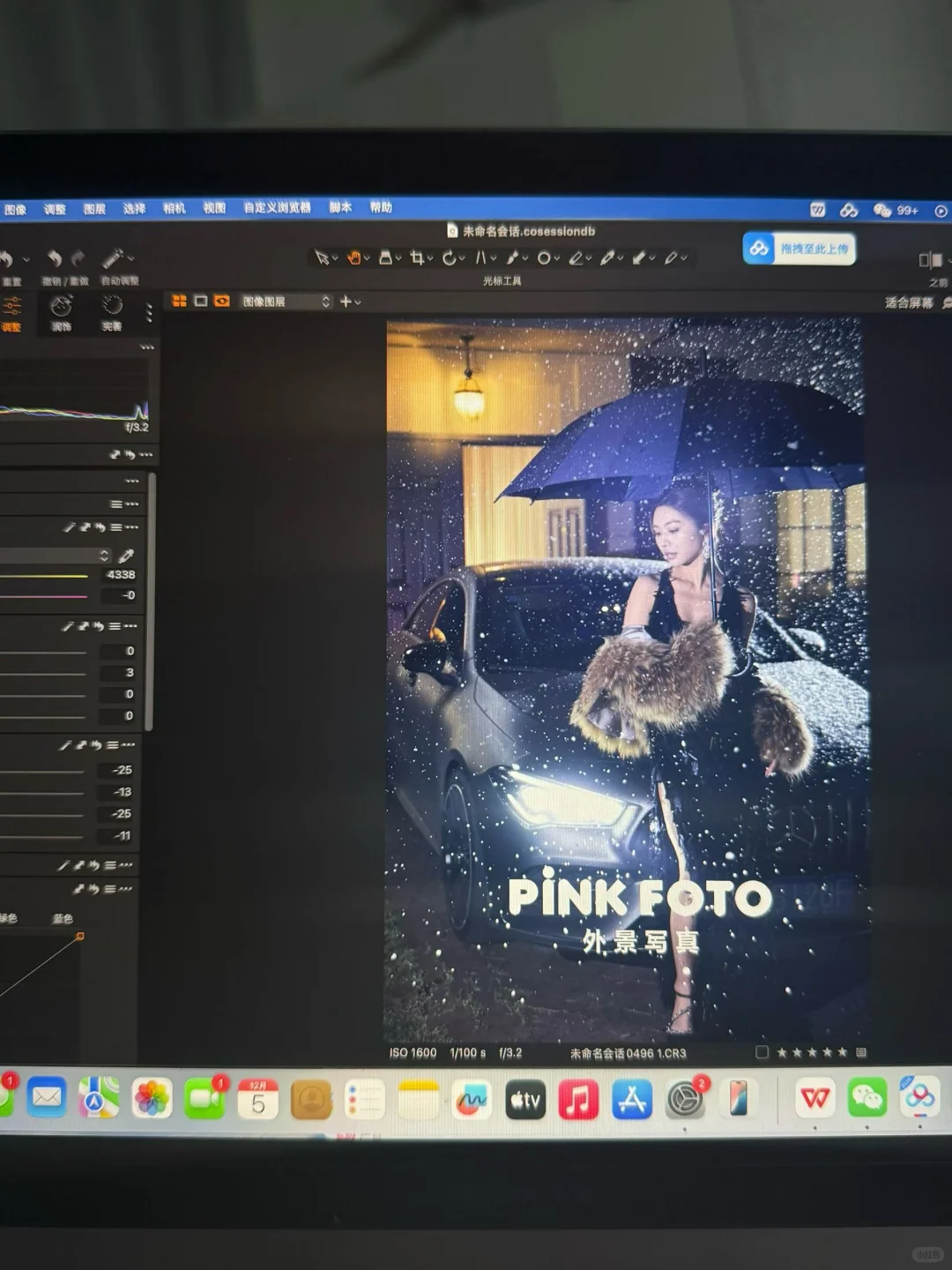
Task: Open the 完善 refine tool tab
Action: [x=112, y=313]
